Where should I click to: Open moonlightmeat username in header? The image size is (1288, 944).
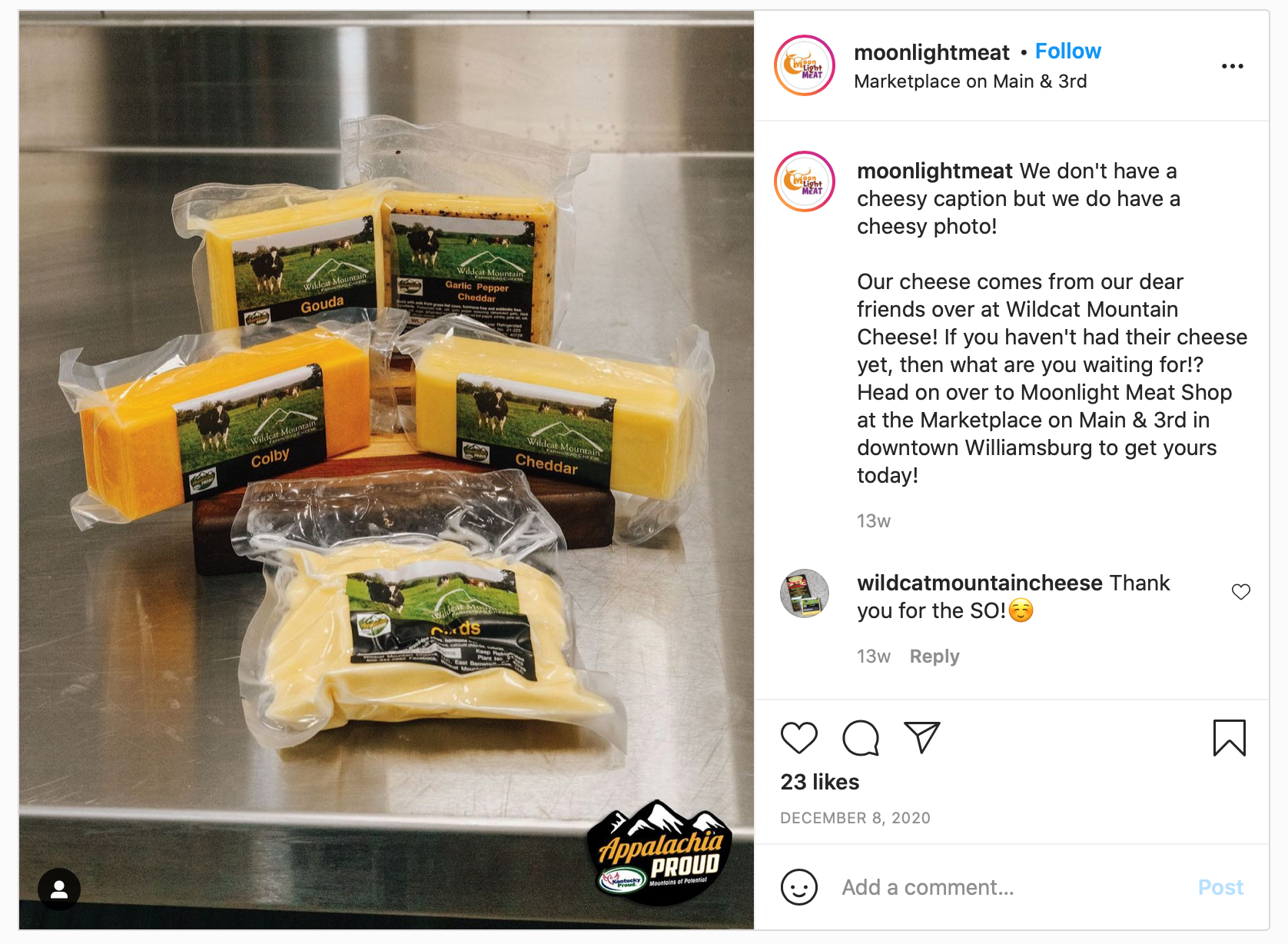coord(931,52)
